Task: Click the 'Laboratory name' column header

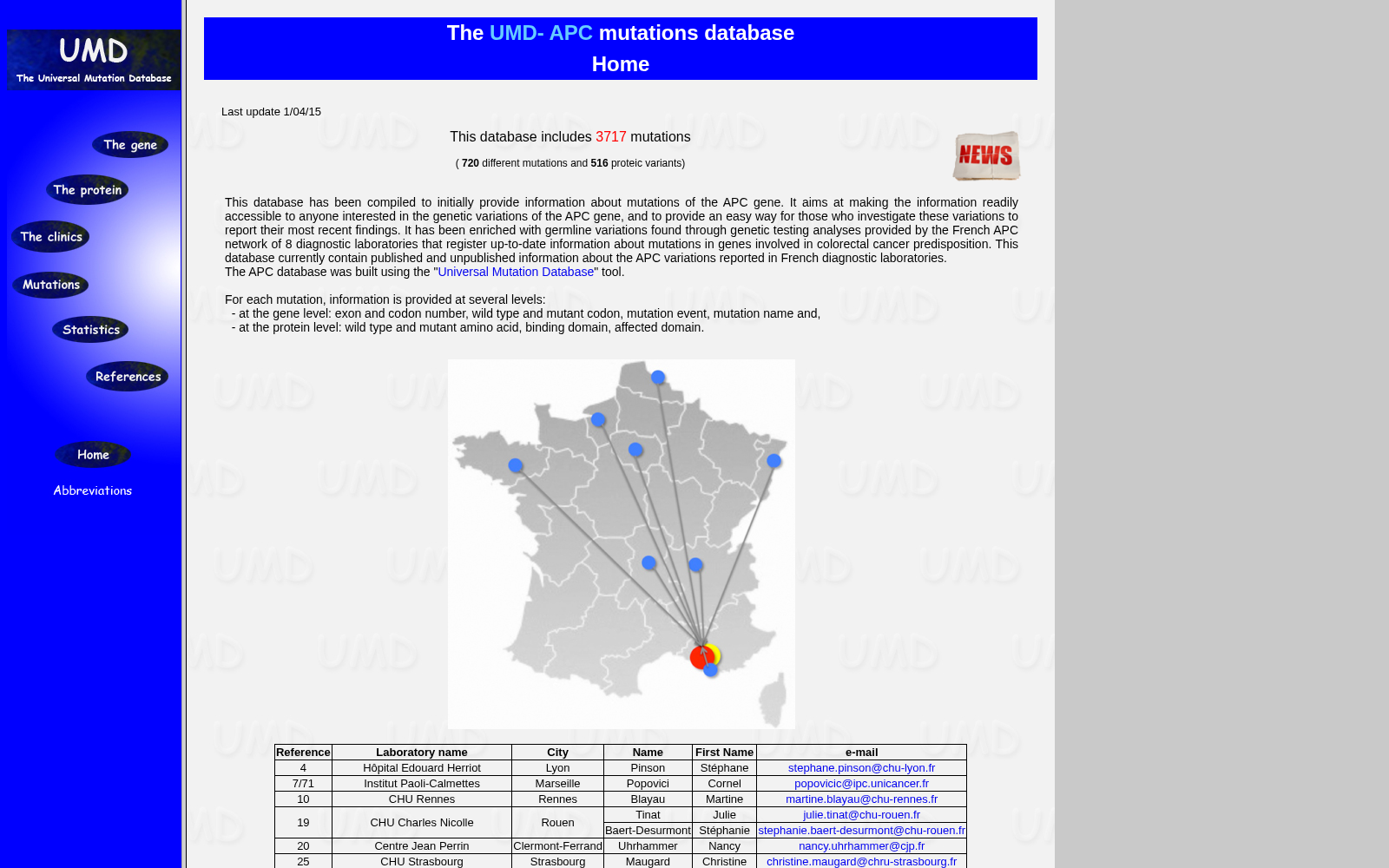Action: click(422, 753)
